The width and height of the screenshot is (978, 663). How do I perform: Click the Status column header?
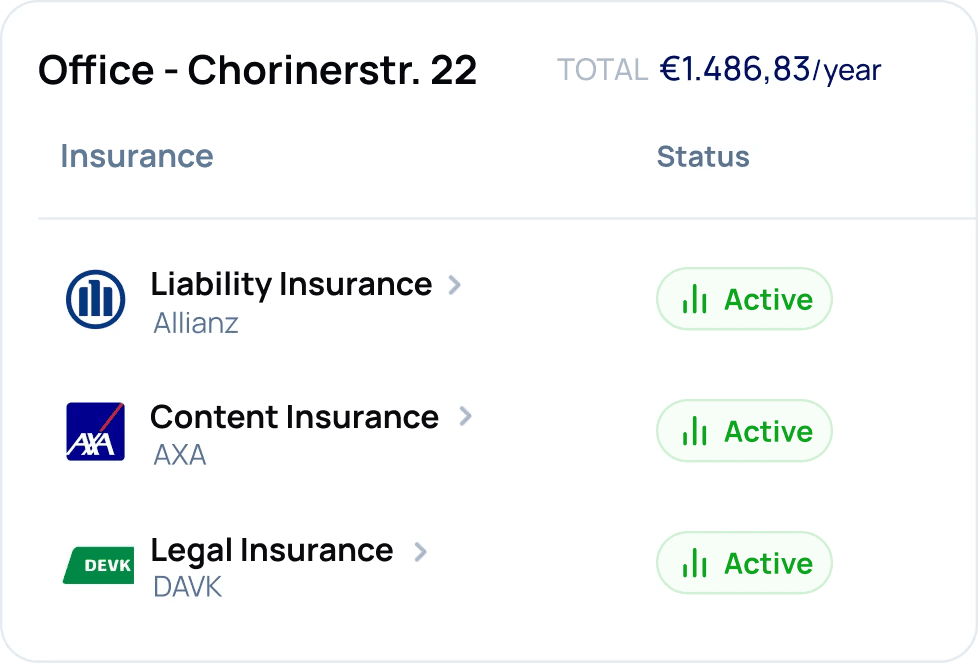click(x=703, y=157)
